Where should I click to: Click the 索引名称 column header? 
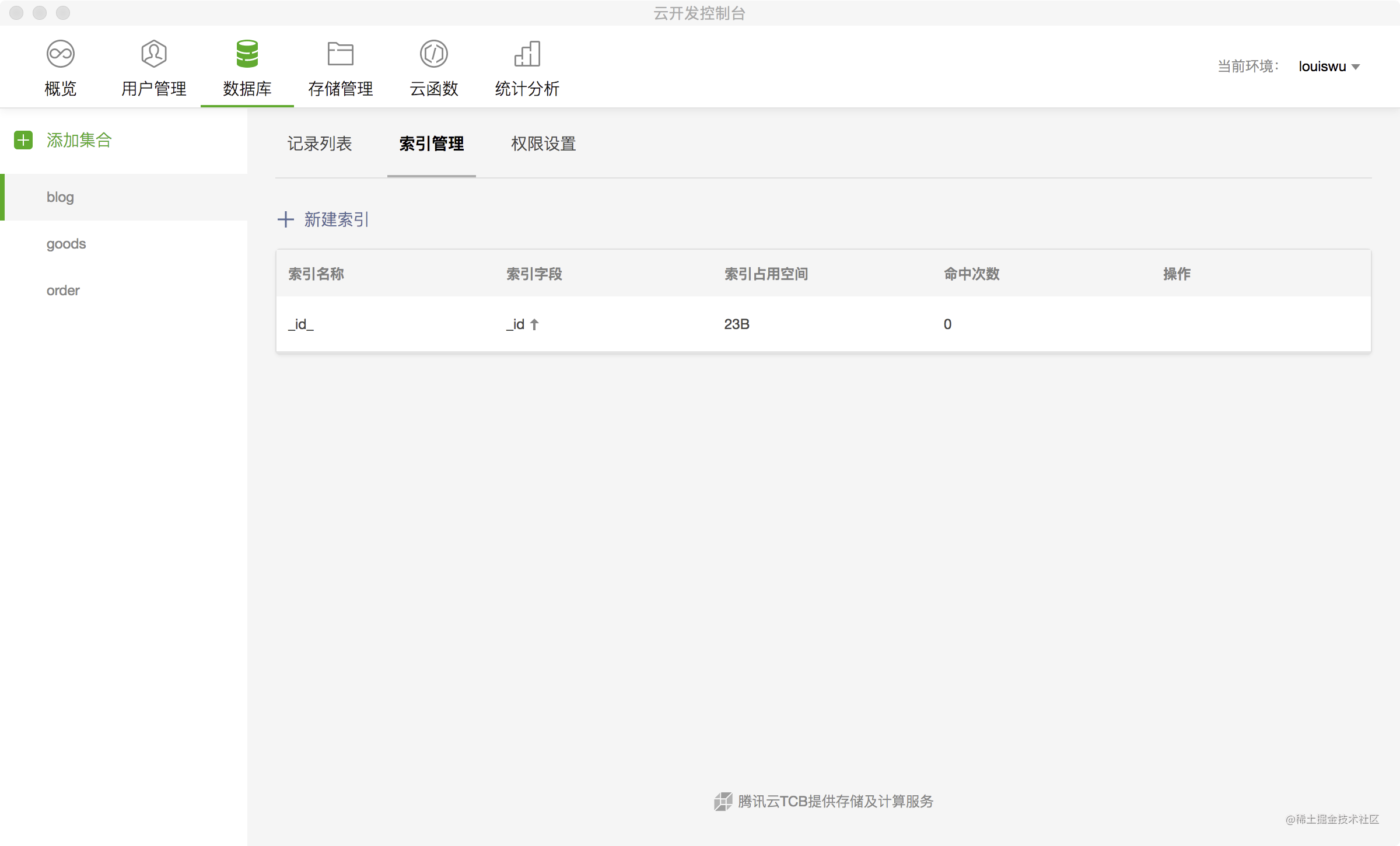click(x=316, y=274)
